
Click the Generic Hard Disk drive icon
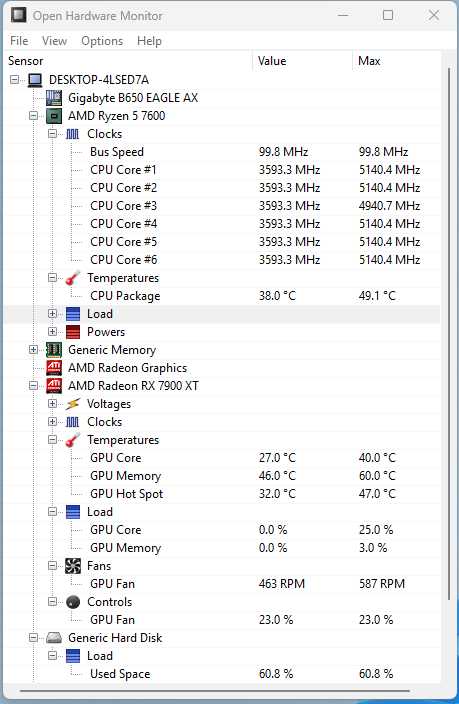pyautogui.click(x=54, y=638)
